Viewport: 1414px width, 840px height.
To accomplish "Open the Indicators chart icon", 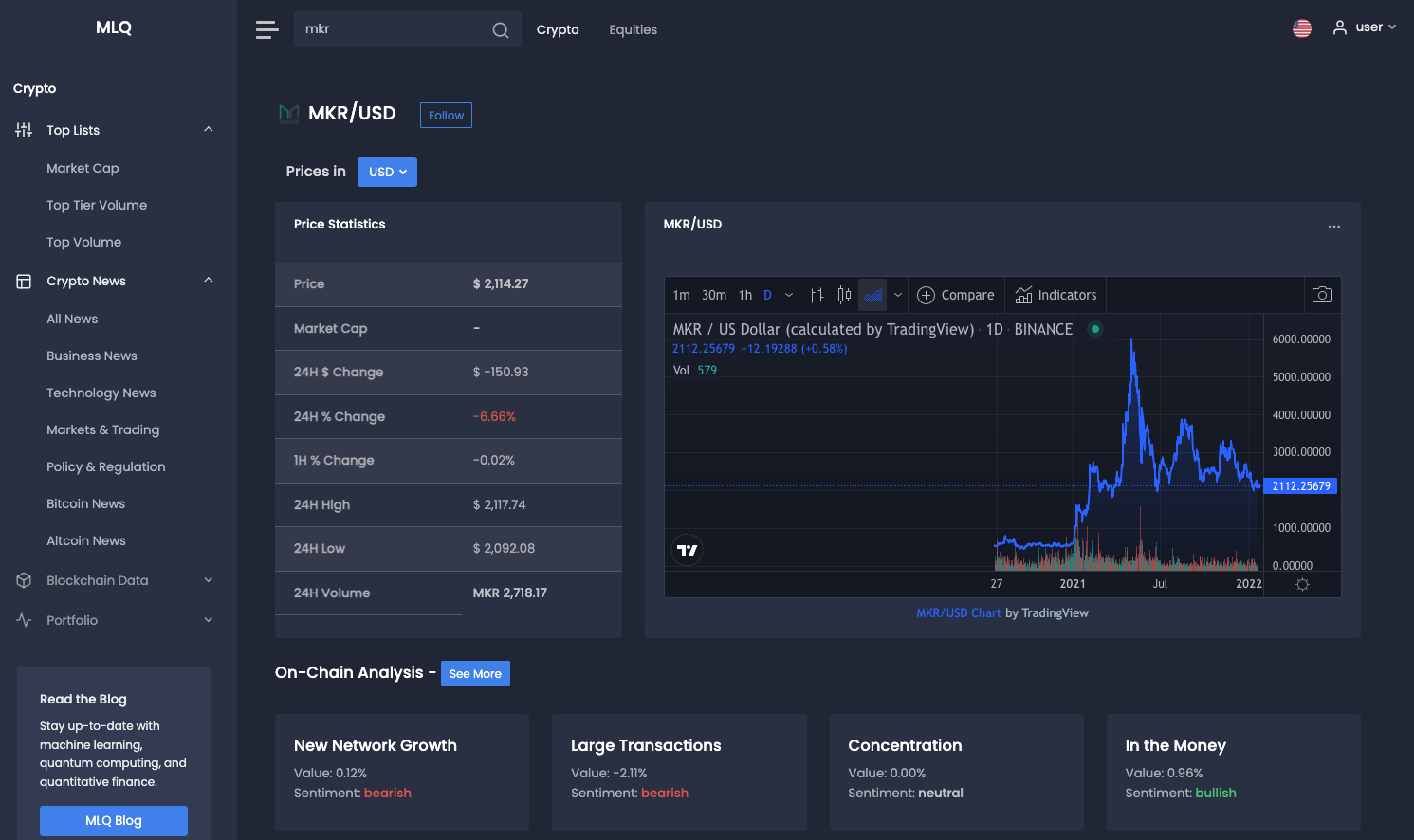I will tap(1023, 295).
